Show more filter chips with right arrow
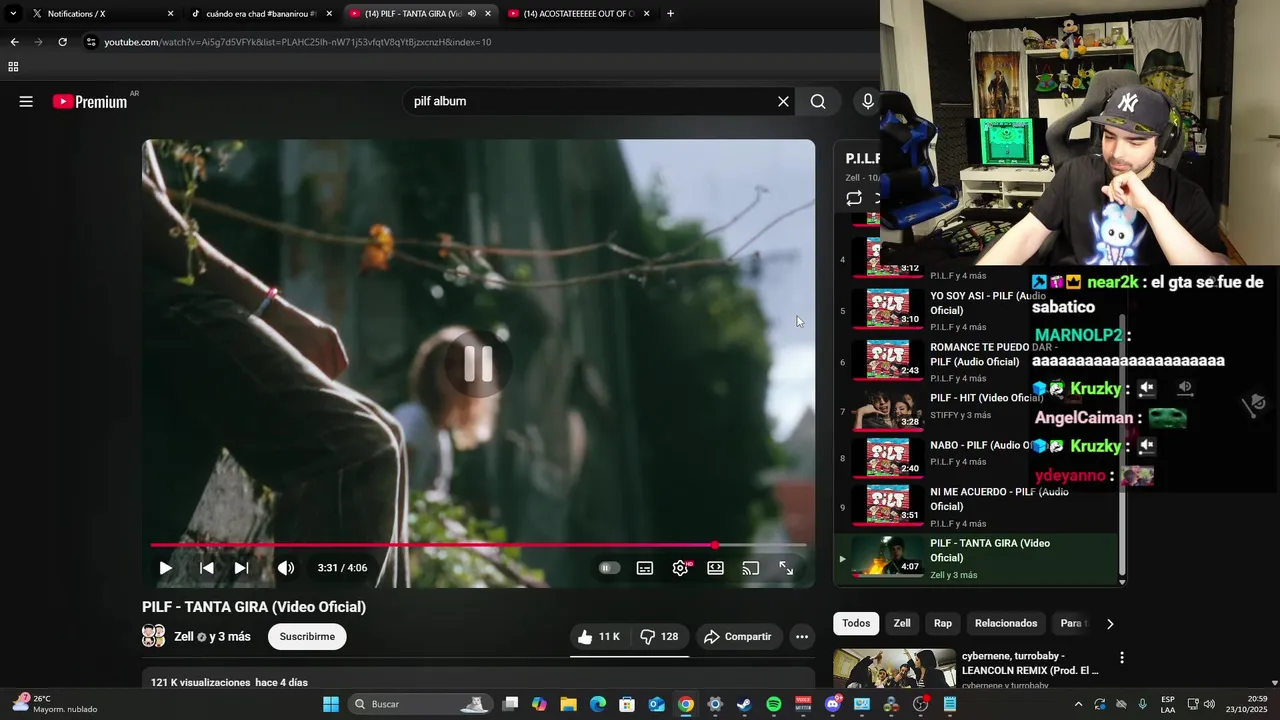Screen dimensions: 1280x720 tap(1110, 624)
